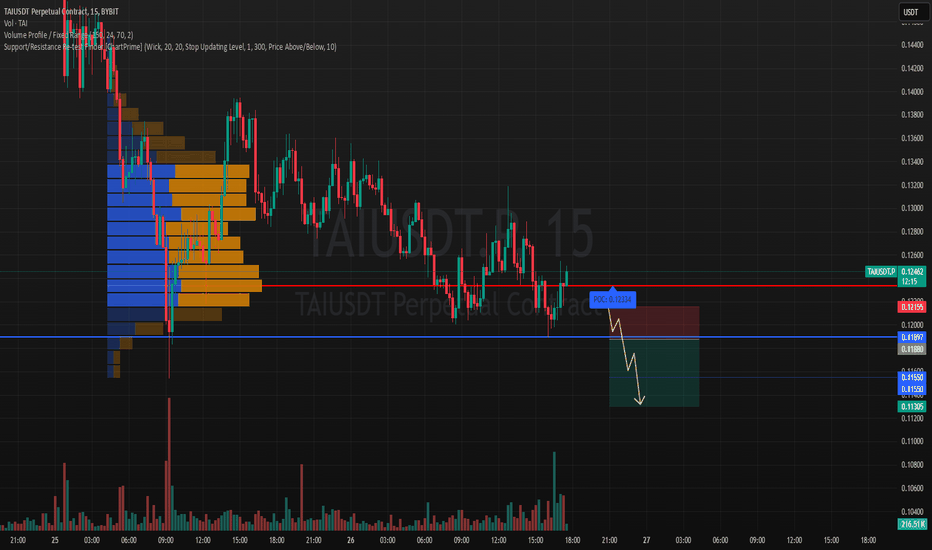The image size is (932, 550).
Task: Click the 0.13000 price axis label
Action: point(912,208)
